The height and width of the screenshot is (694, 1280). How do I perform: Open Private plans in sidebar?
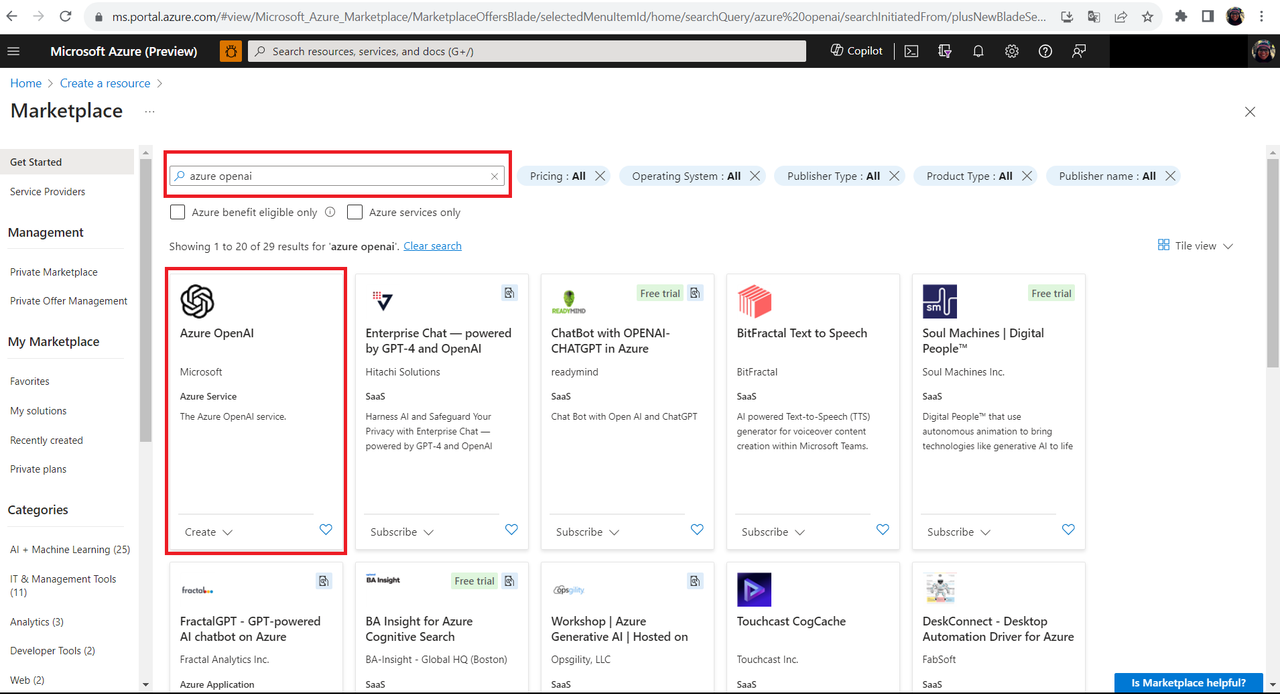tap(38, 469)
